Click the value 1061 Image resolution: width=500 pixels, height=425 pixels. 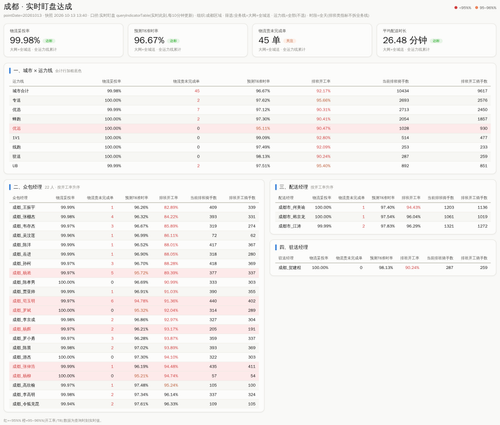pyautogui.click(x=449, y=217)
